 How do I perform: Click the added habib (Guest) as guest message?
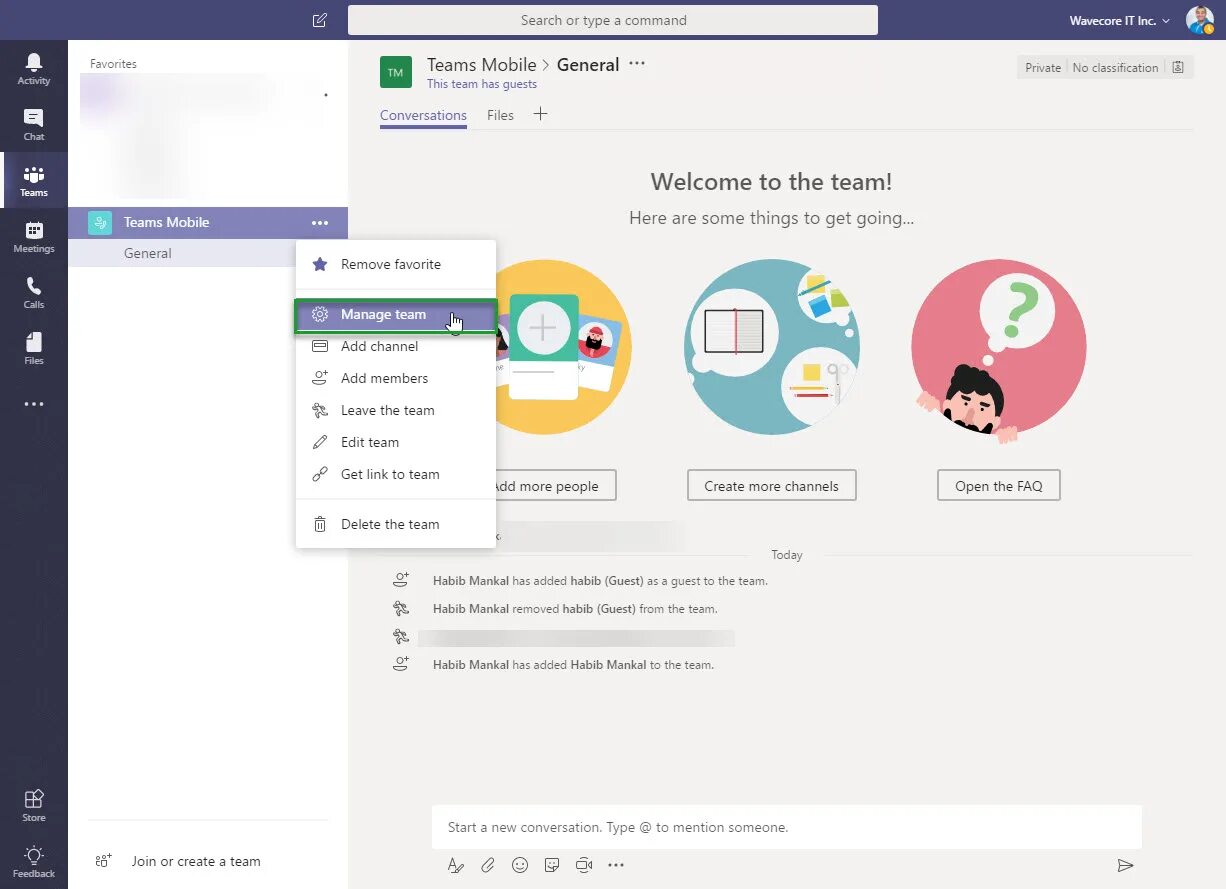pyautogui.click(x=600, y=580)
